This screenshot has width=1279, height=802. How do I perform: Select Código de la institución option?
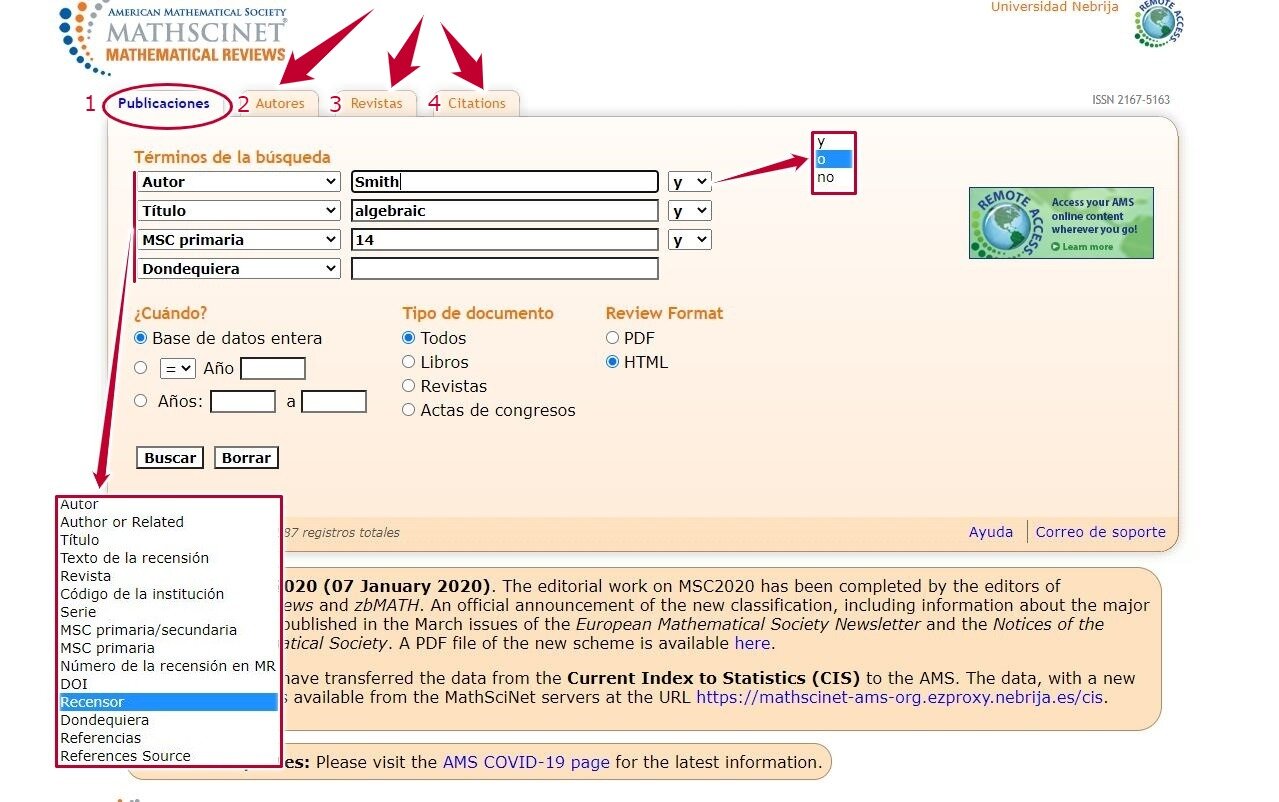pyautogui.click(x=168, y=594)
